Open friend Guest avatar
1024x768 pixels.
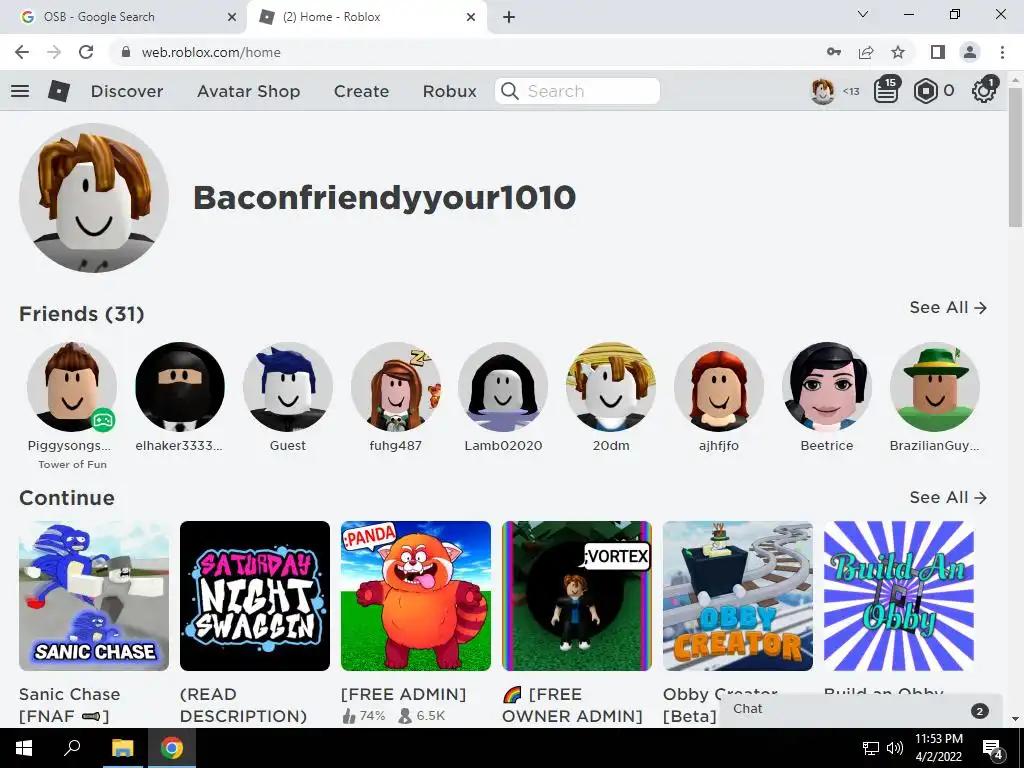tap(287, 387)
